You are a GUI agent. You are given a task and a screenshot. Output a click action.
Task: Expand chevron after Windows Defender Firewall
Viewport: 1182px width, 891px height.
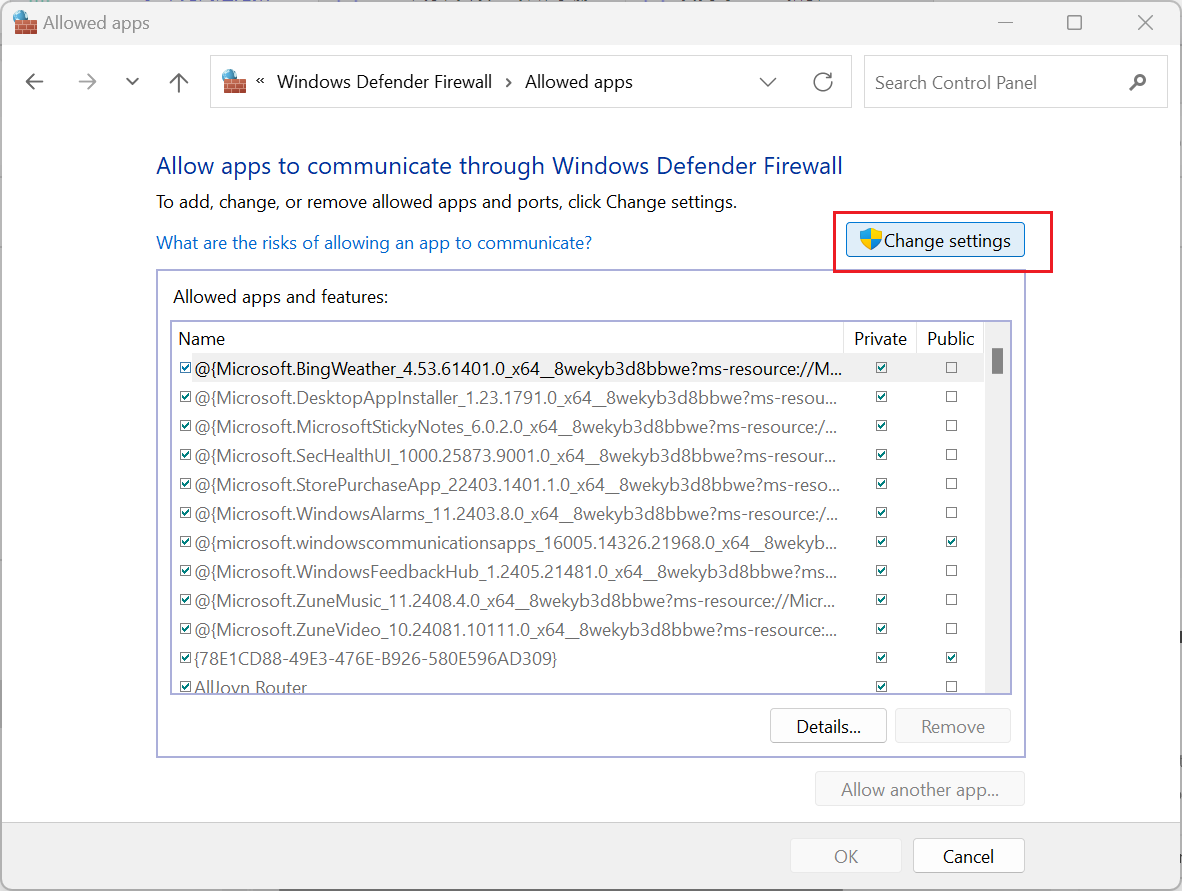pyautogui.click(x=509, y=82)
